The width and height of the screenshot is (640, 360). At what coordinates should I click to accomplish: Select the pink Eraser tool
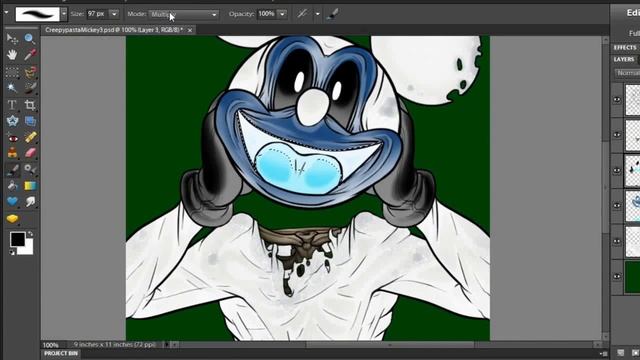click(x=30, y=153)
